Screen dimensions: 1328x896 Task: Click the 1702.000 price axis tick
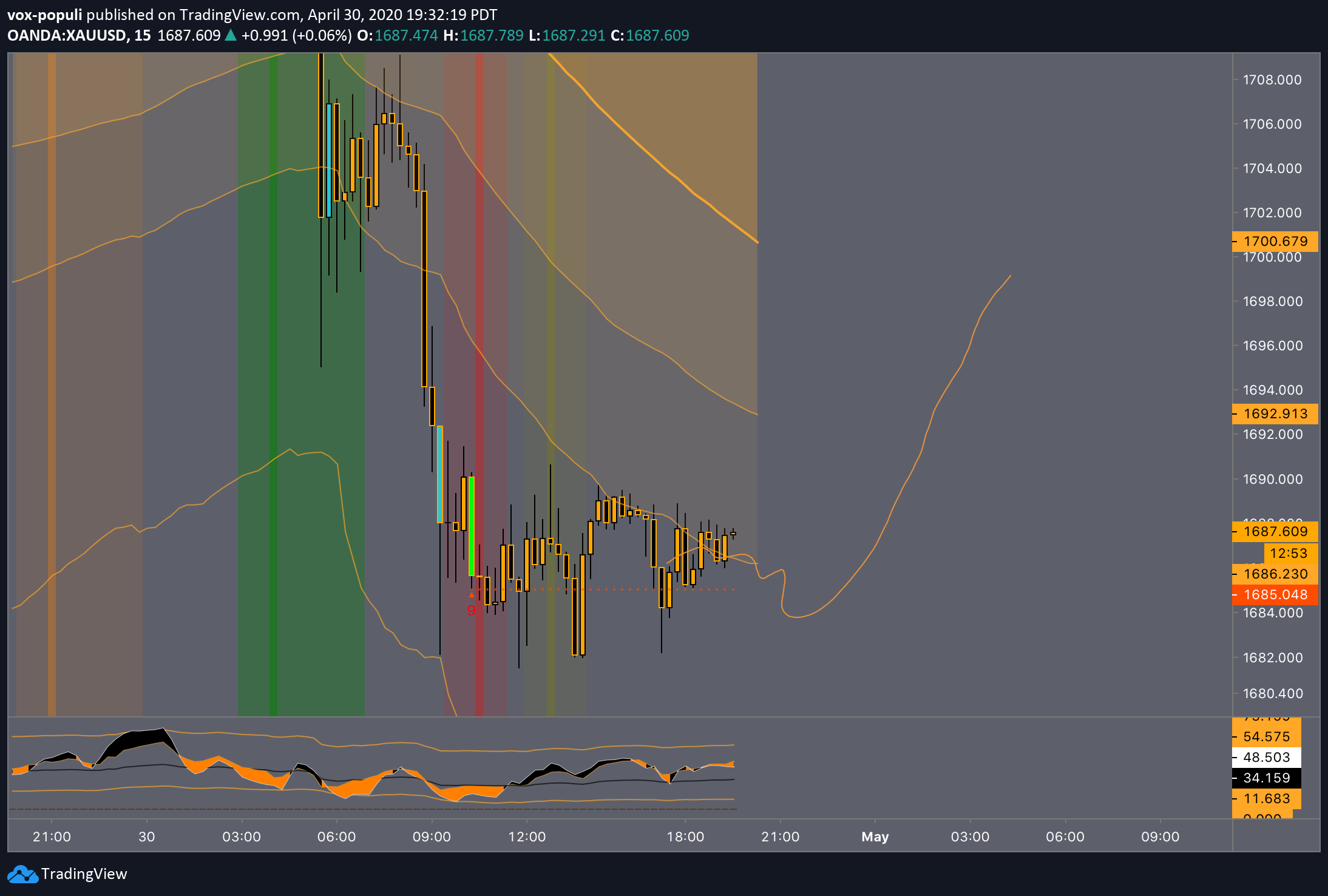pos(1272,212)
